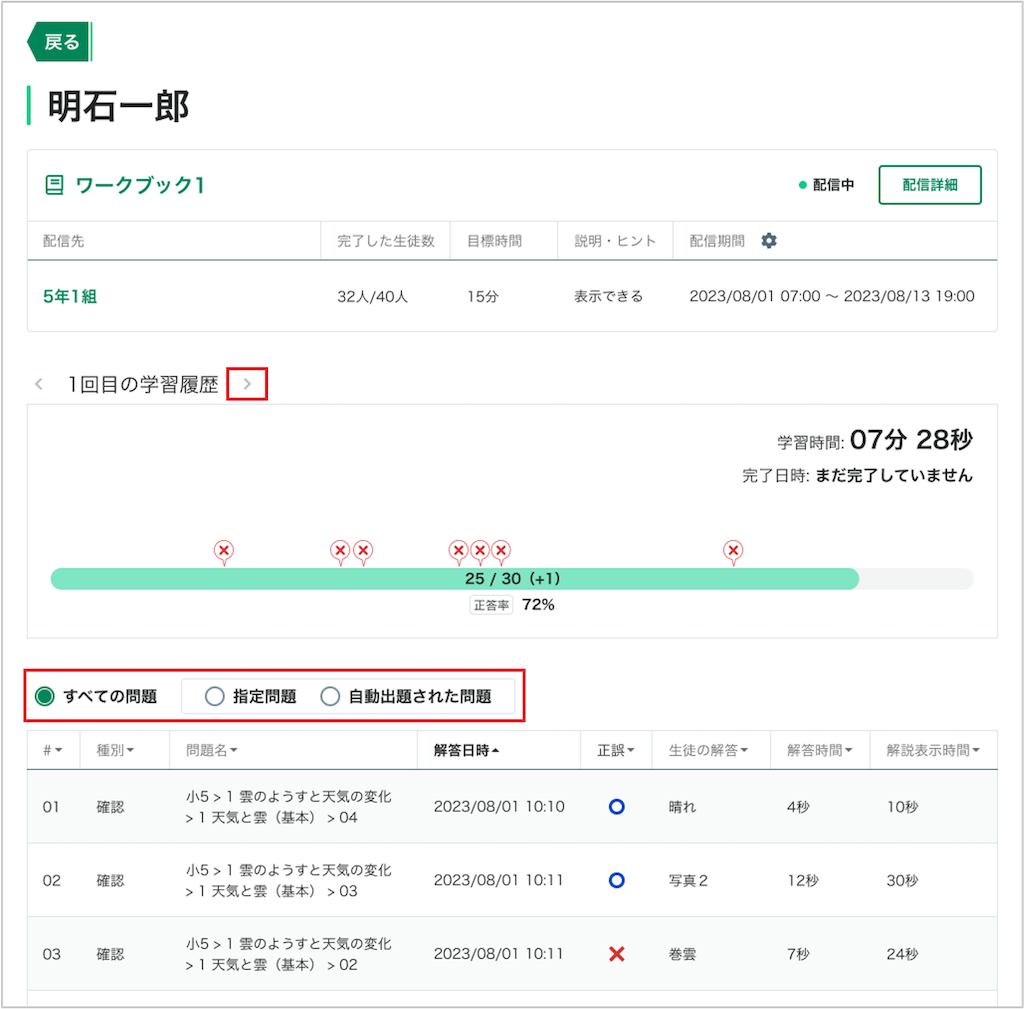Go to next learning history chevron
The width and height of the screenshot is (1024, 1009).
(247, 384)
